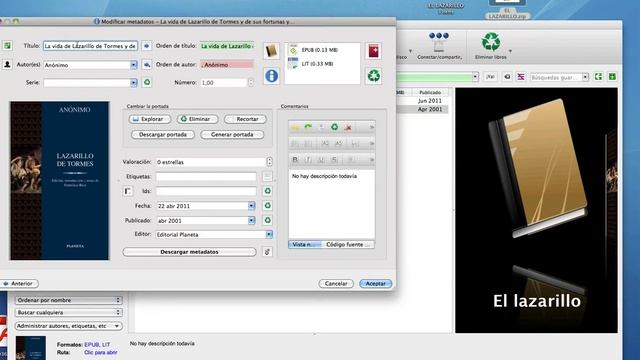Image resolution: width=640 pixels, height=360 pixels.
Task: Expand the formatting row overflow chevron beside Bold
Action: point(371,160)
